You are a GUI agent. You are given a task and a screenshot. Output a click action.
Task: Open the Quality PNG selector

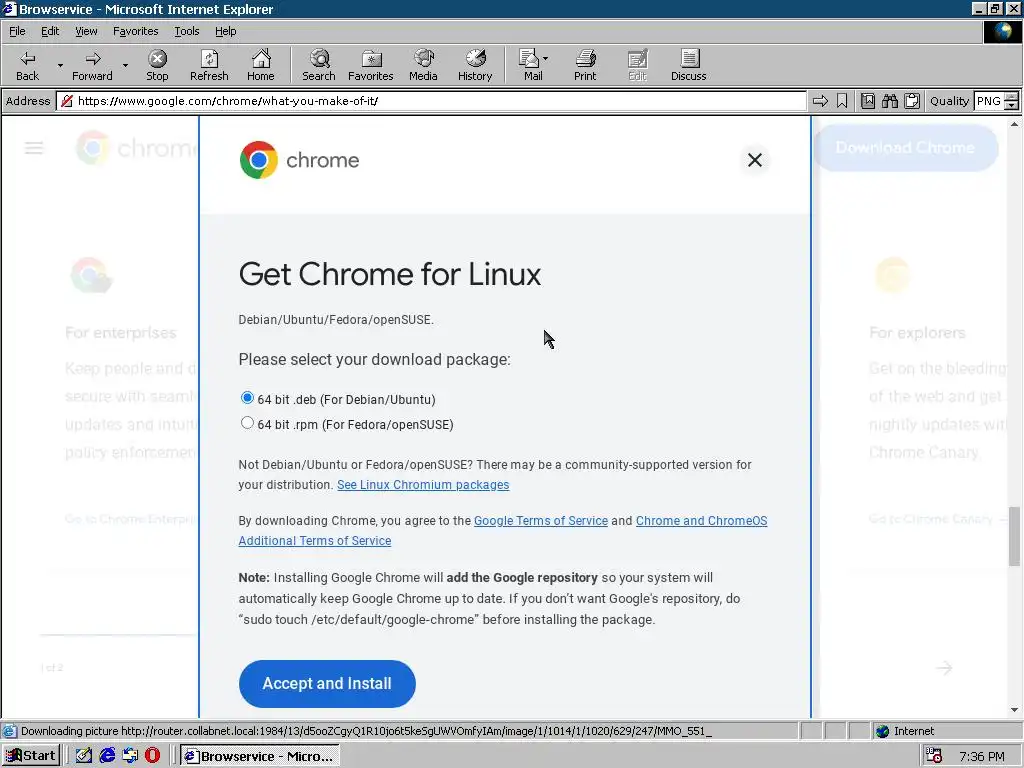pos(989,101)
